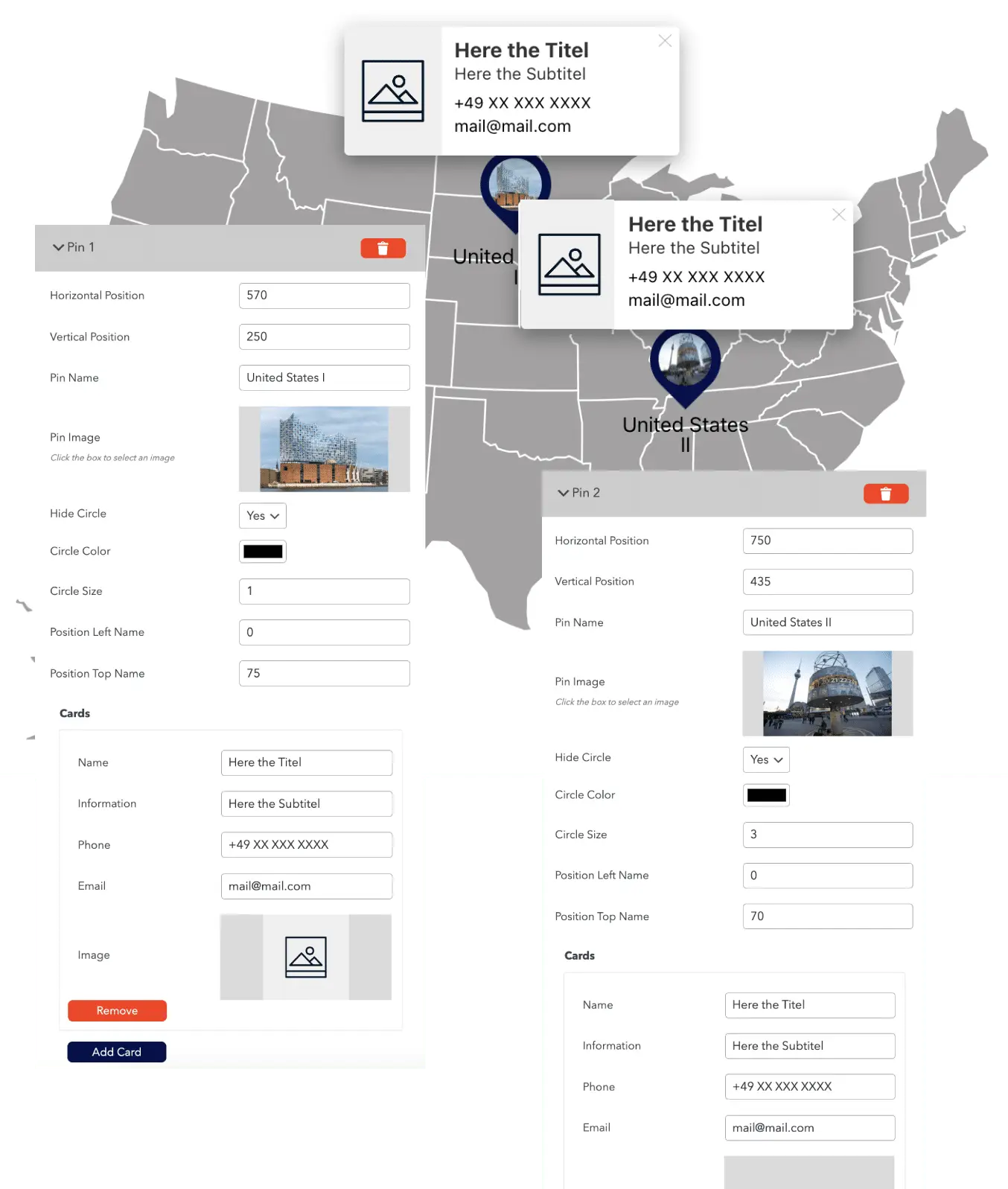Screen dimensions: 1008x1189
Task: Edit Pin 2 card Information field
Action: click(x=810, y=1046)
